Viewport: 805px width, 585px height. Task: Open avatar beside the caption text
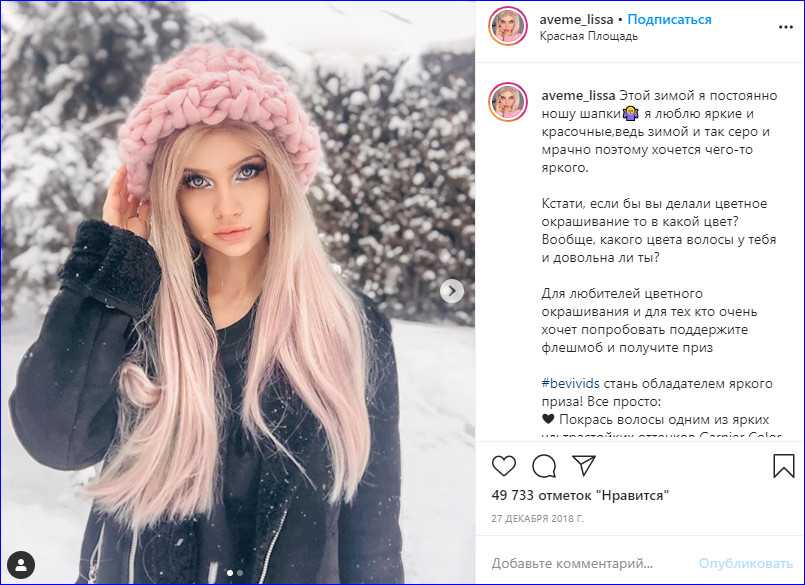[x=508, y=102]
